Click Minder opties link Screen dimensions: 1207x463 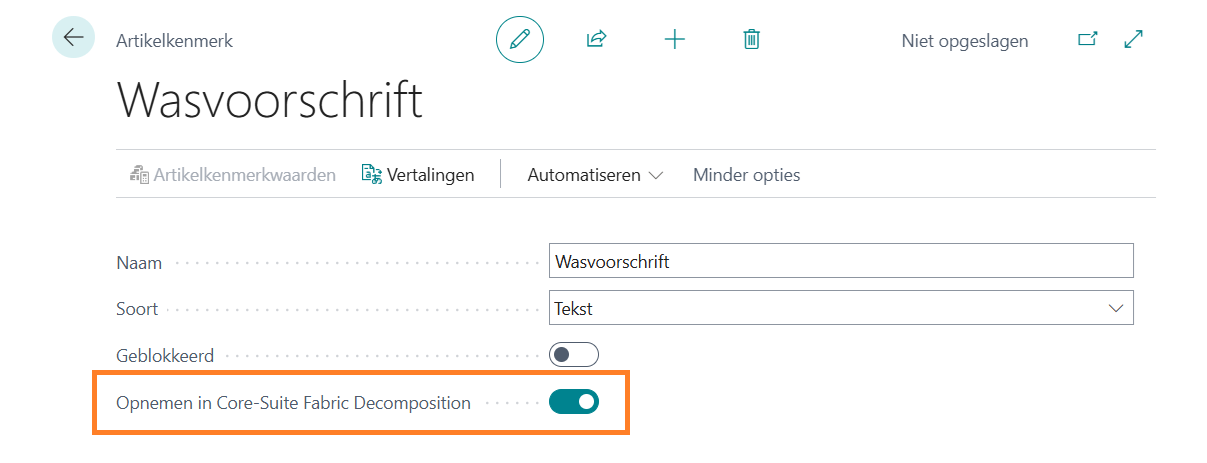click(746, 175)
